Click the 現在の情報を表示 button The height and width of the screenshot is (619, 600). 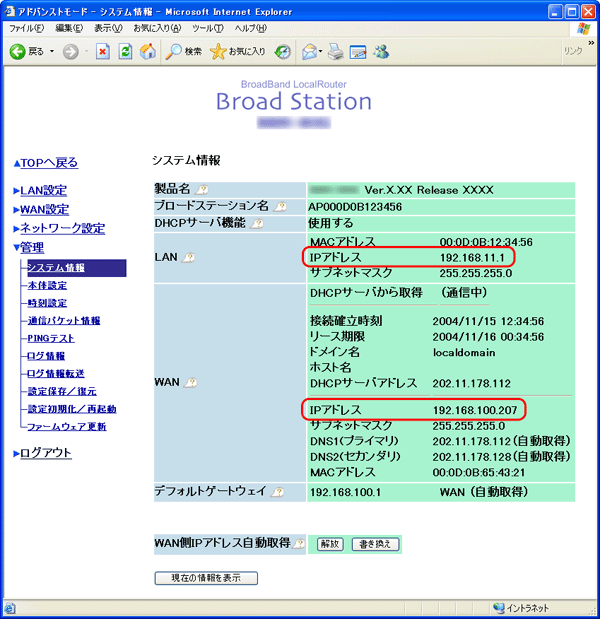tap(206, 578)
